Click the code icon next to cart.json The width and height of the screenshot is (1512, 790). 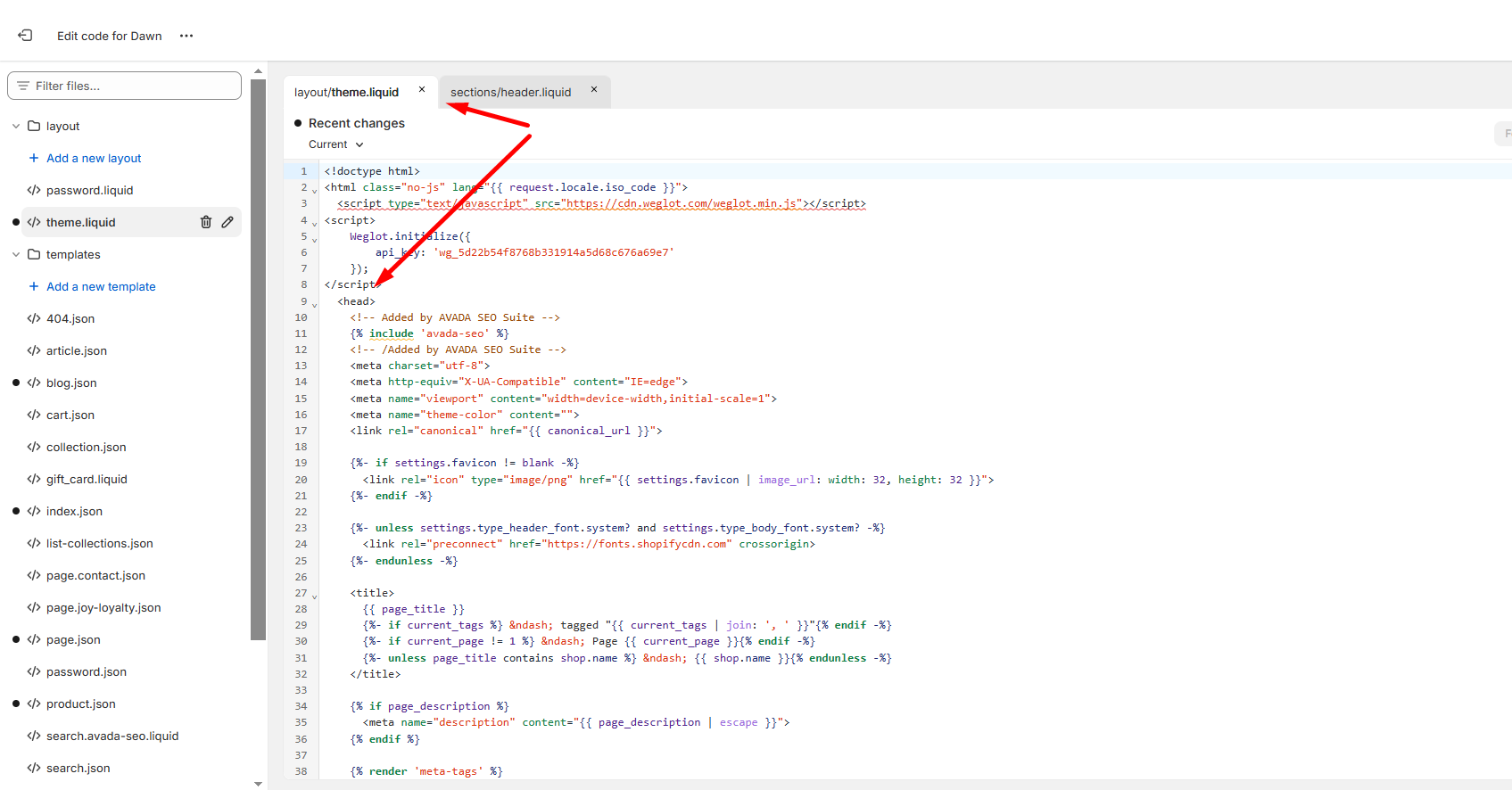pos(34,415)
